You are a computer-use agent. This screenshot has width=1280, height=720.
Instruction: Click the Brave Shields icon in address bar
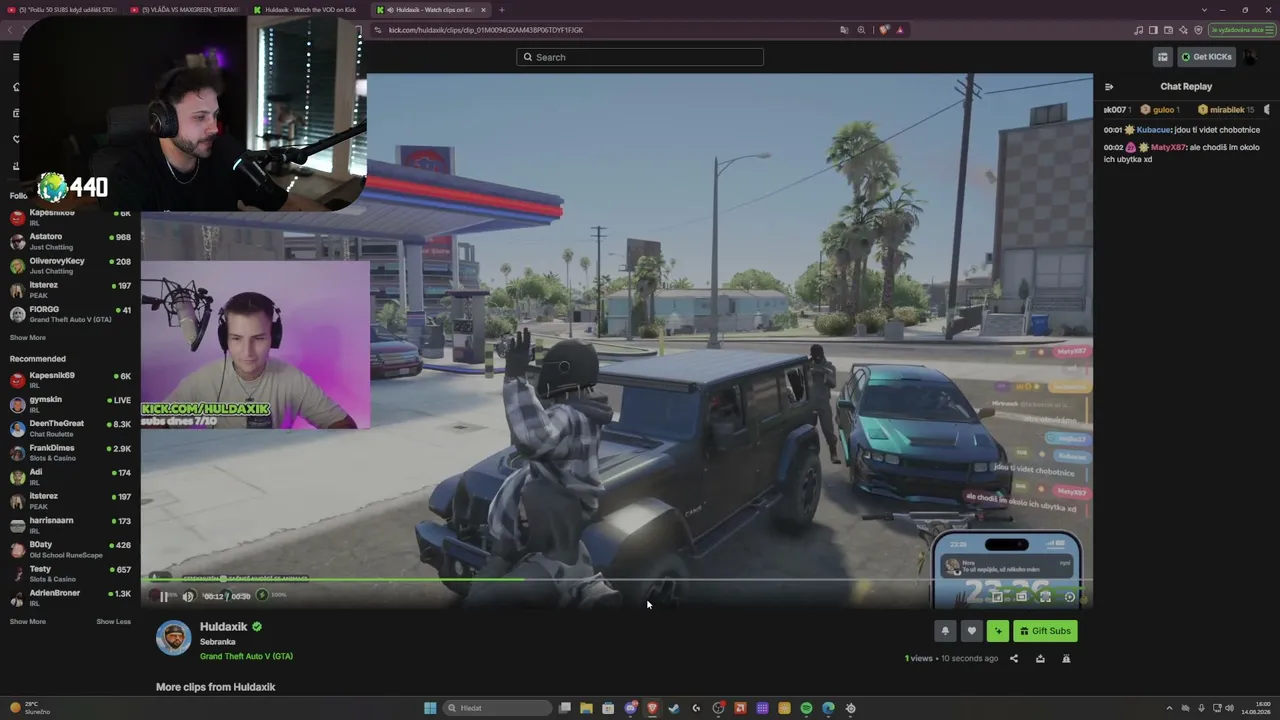884,30
